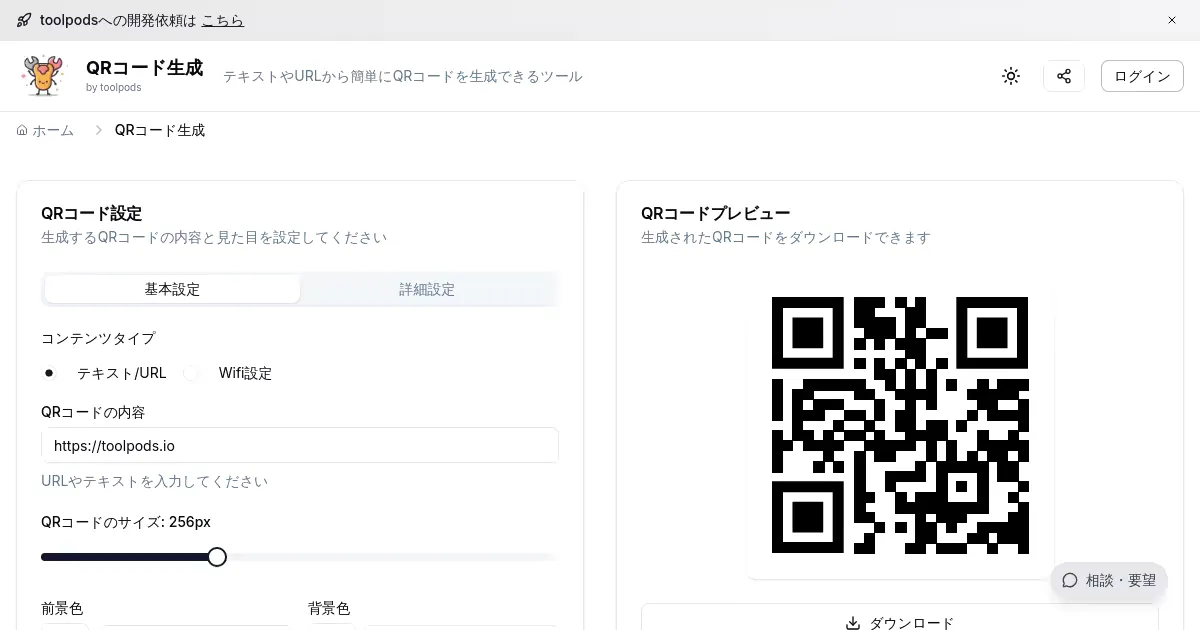This screenshot has width=1200, height=630.
Task: Click the share icon button
Action: (1064, 76)
